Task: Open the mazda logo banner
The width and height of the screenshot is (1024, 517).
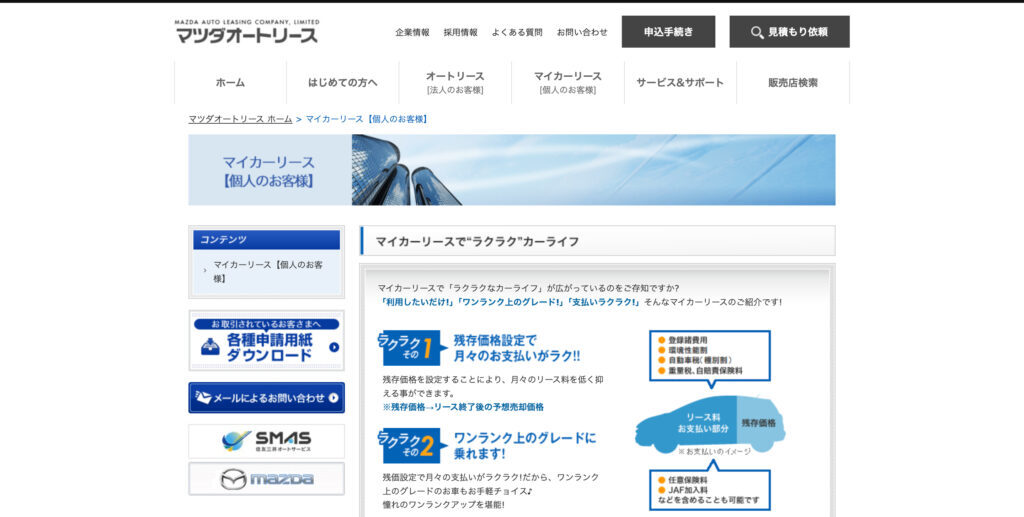Action: (266, 478)
